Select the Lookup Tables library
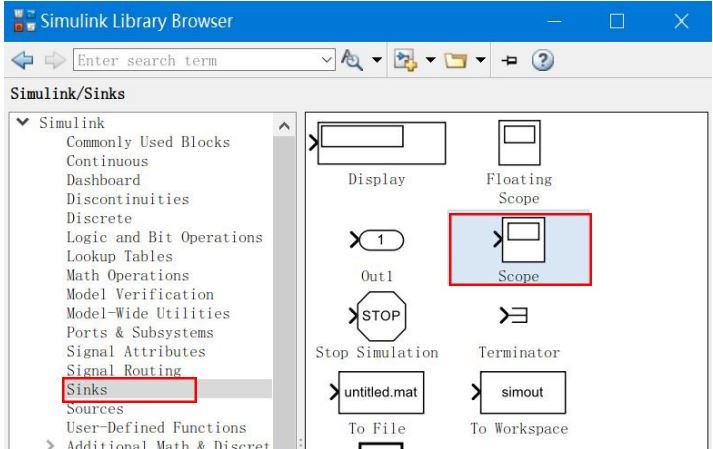 (120, 257)
